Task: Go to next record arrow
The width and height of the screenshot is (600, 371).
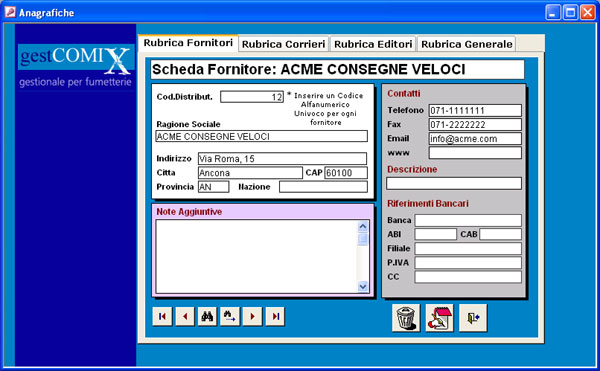Action: pyautogui.click(x=253, y=316)
